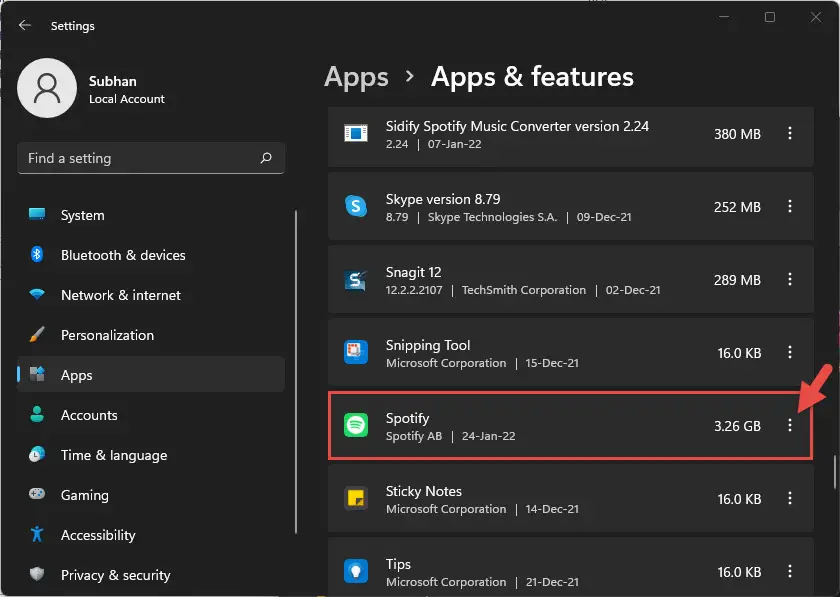Open Time & language settings
840x597 pixels.
click(x=151, y=455)
